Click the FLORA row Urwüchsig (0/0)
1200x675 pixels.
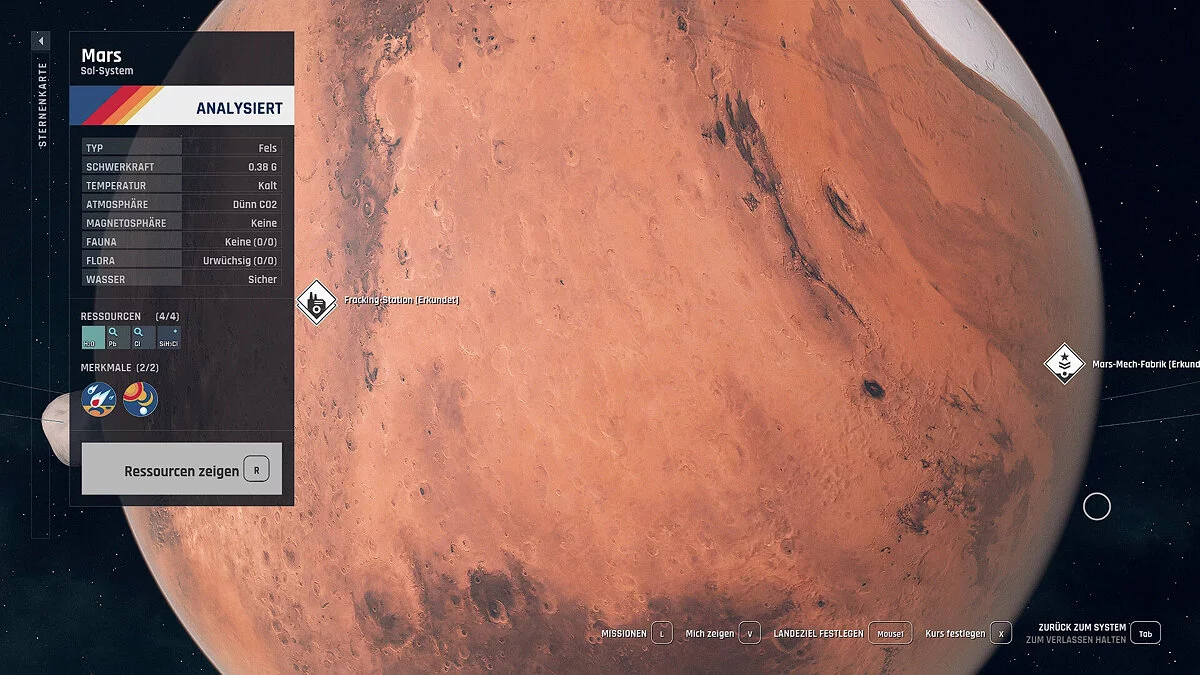[182, 261]
